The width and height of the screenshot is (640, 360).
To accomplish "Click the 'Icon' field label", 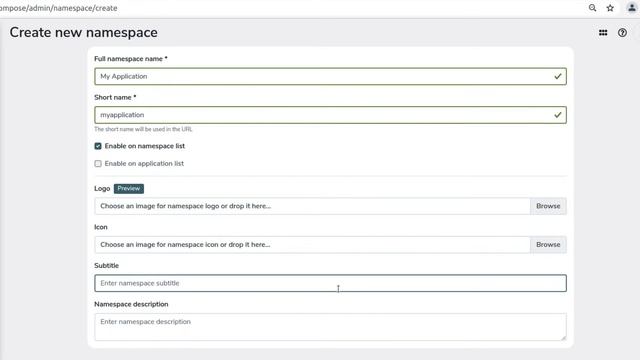I will (101, 227).
